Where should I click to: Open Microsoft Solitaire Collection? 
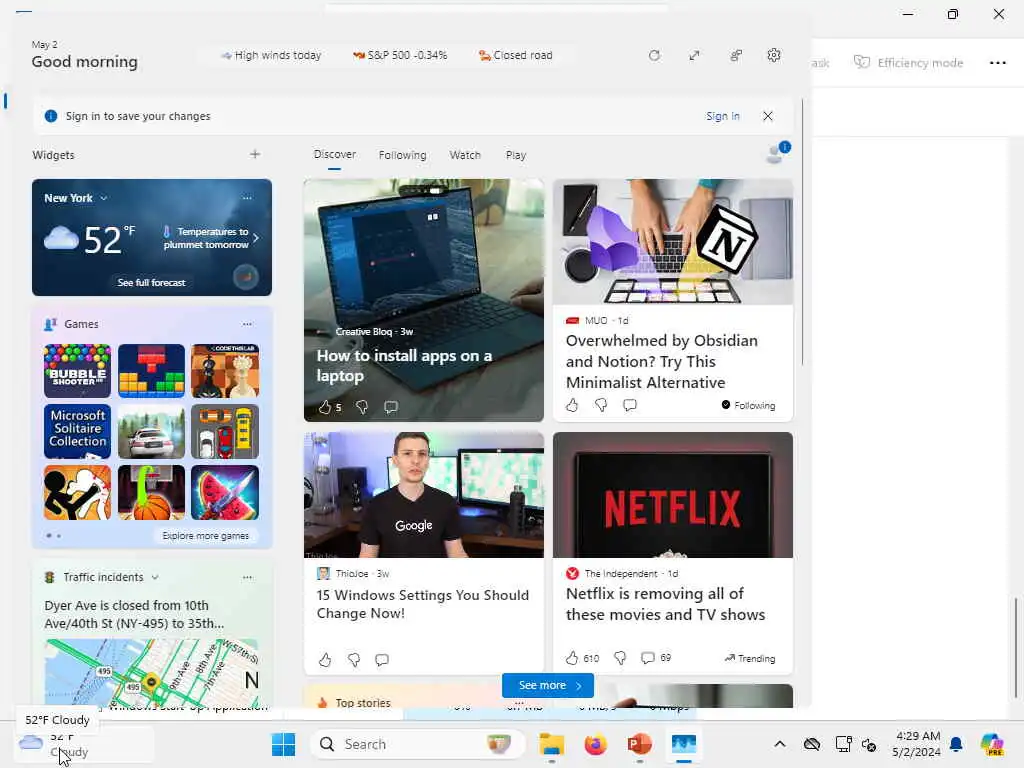tap(77, 432)
